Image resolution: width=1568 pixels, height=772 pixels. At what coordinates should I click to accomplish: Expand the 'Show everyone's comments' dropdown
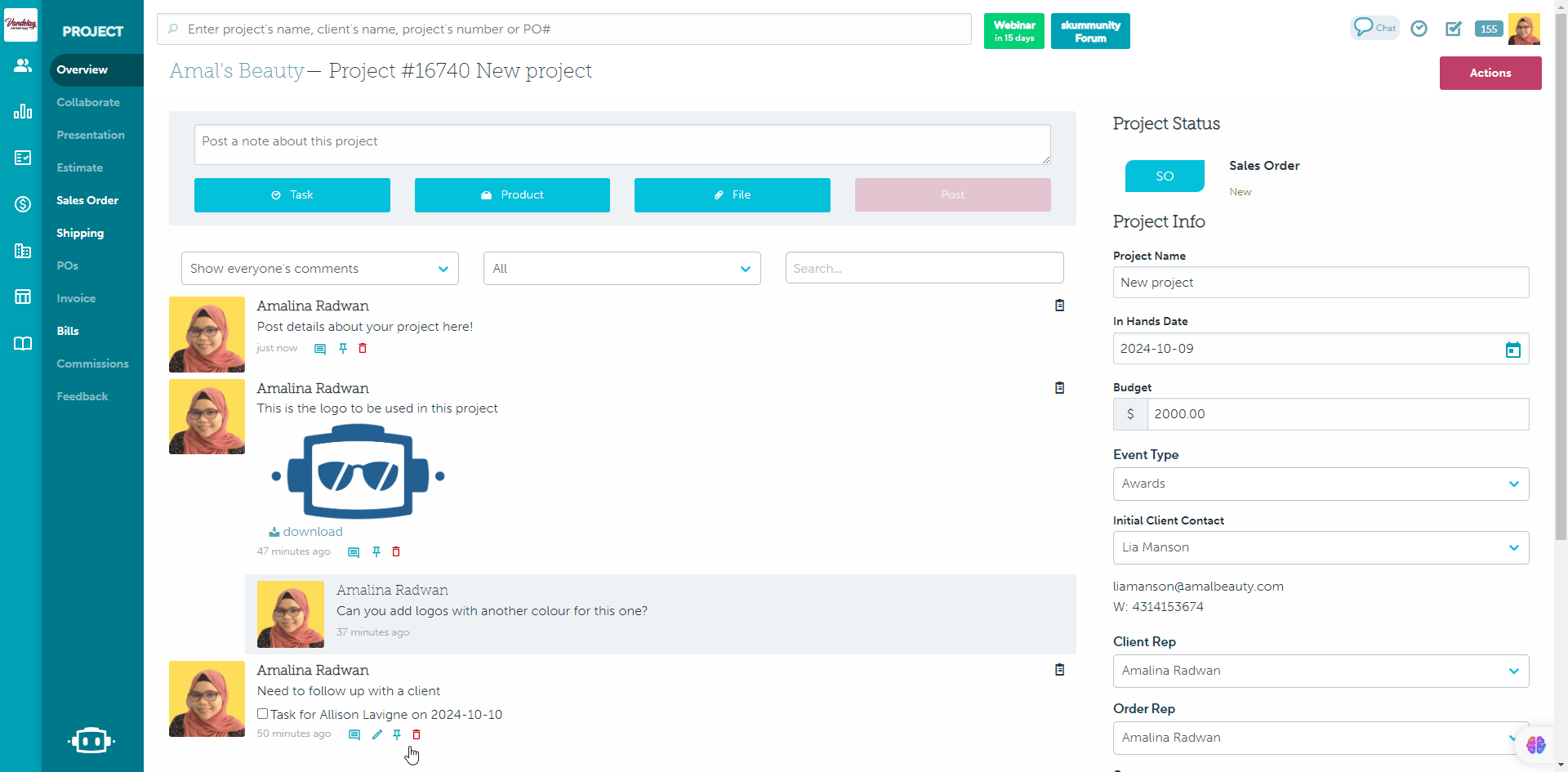[319, 269]
